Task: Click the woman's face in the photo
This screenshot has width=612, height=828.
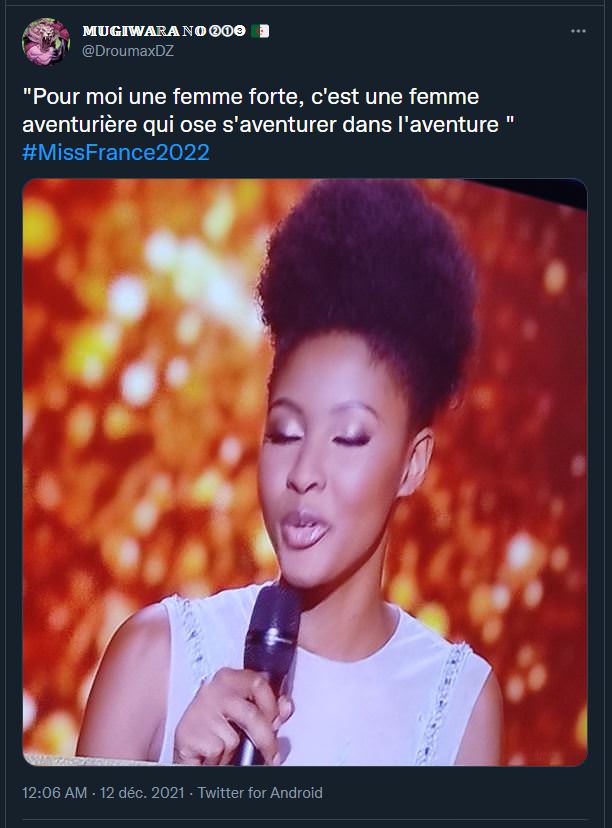Action: pyautogui.click(x=334, y=465)
